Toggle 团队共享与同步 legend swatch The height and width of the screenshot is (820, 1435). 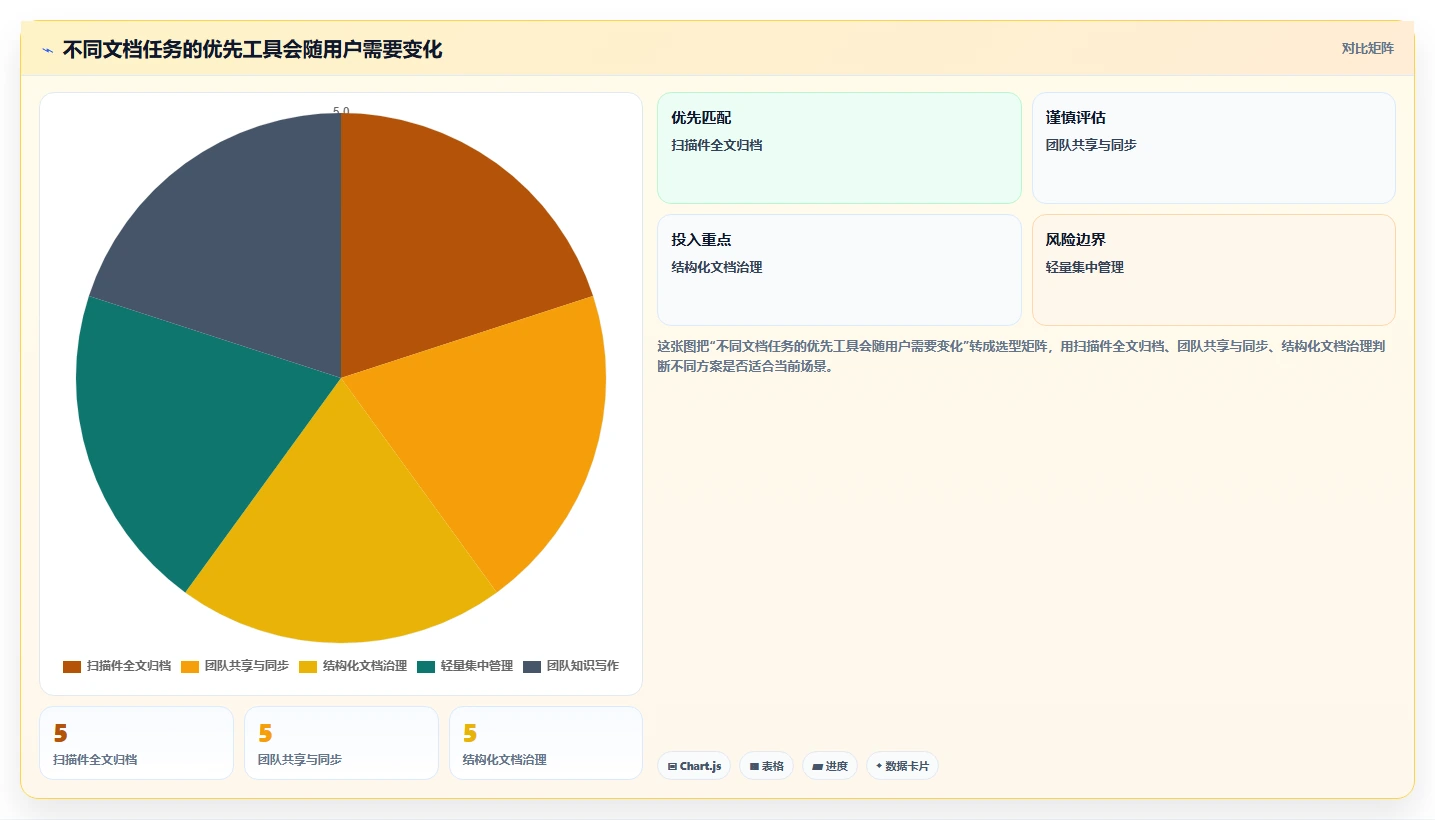[x=189, y=666]
